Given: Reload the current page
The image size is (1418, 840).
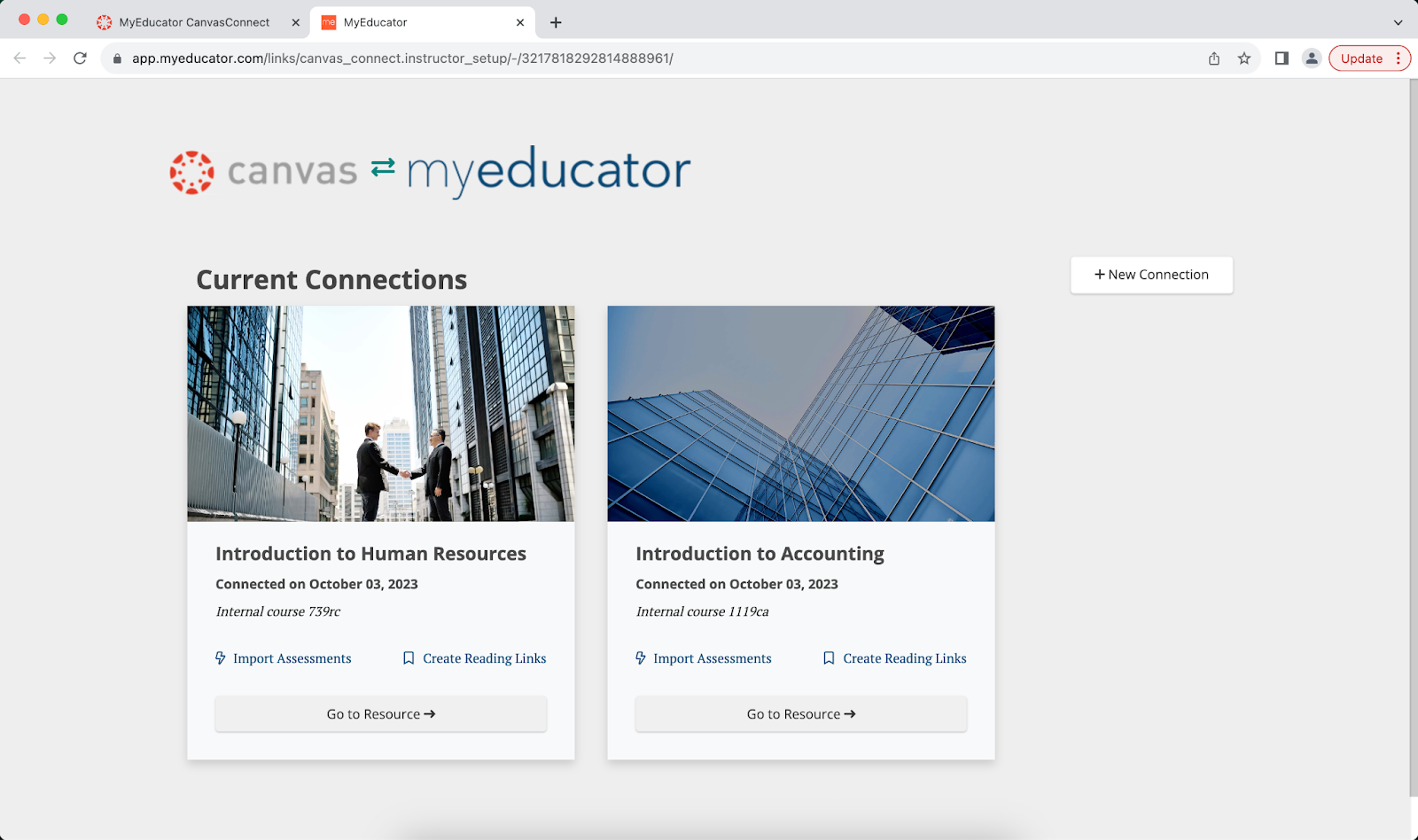Looking at the screenshot, I should click(80, 58).
